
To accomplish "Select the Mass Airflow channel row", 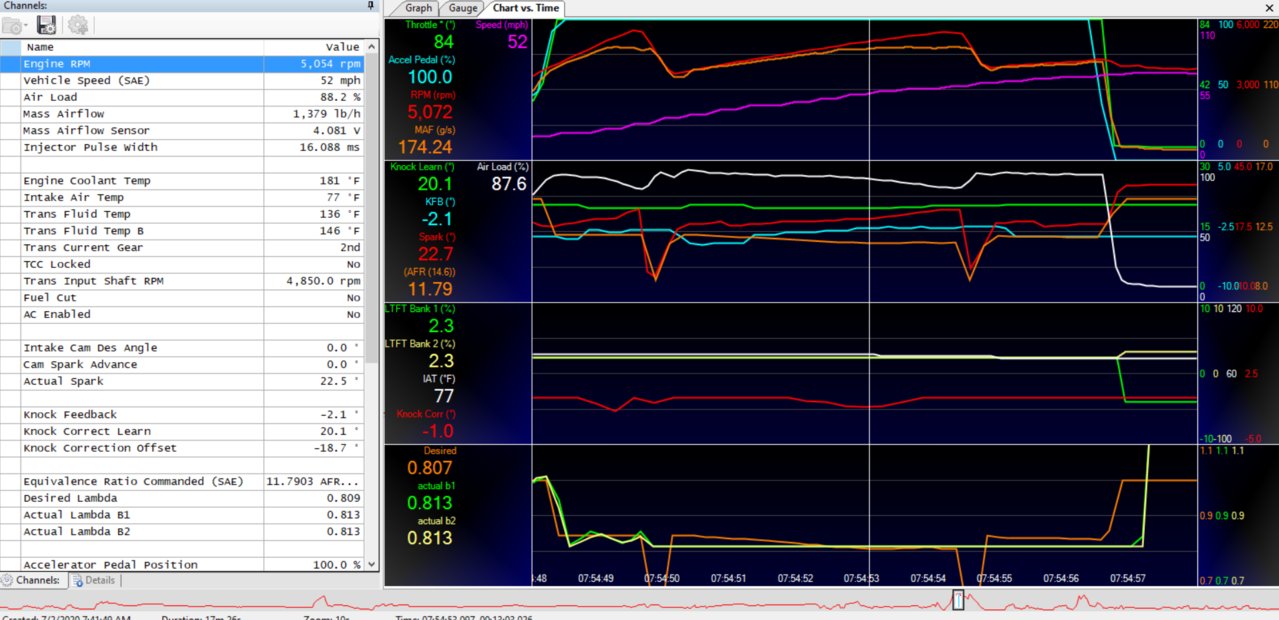I will 183,114.
